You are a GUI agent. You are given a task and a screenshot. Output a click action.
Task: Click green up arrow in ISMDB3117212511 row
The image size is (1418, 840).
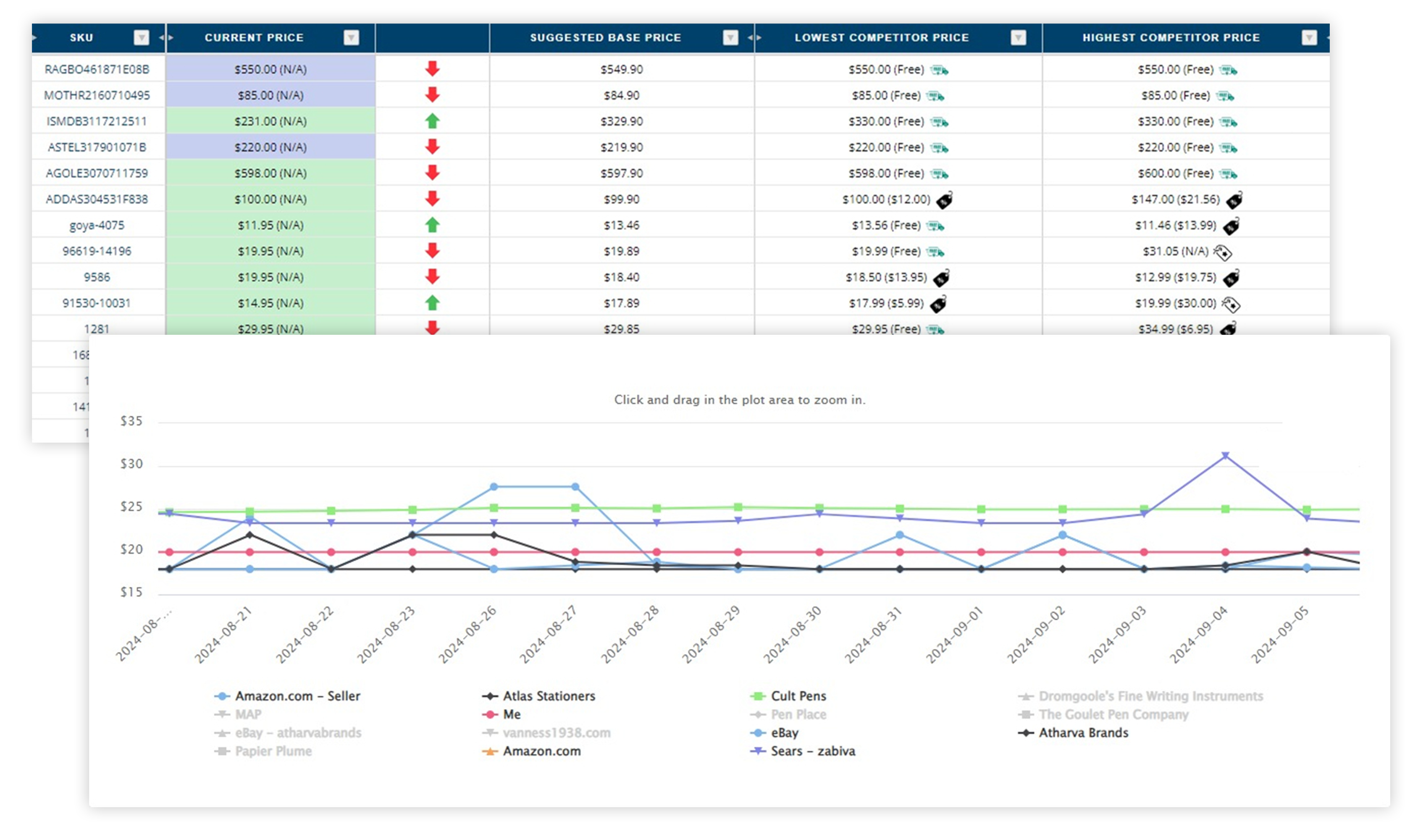coord(433,121)
